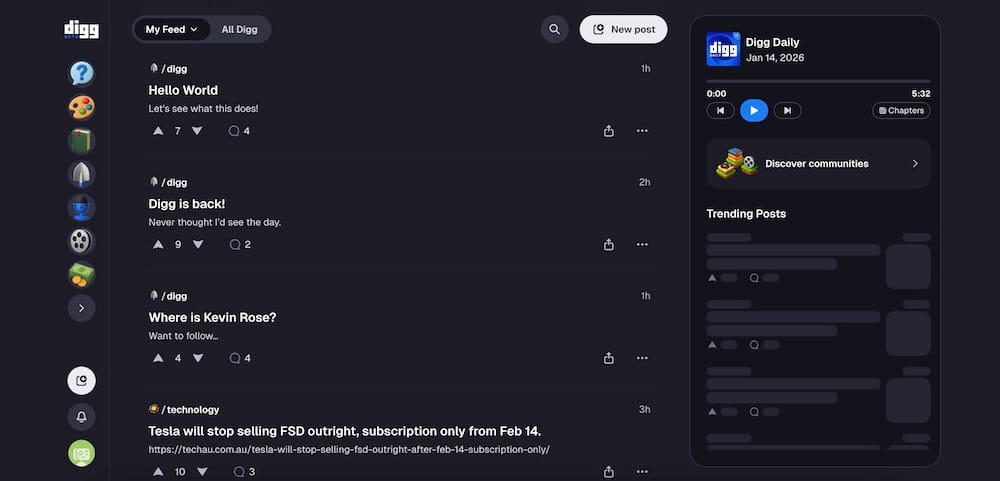Open the paint palette community icon
The image size is (1000, 481).
click(x=81, y=107)
